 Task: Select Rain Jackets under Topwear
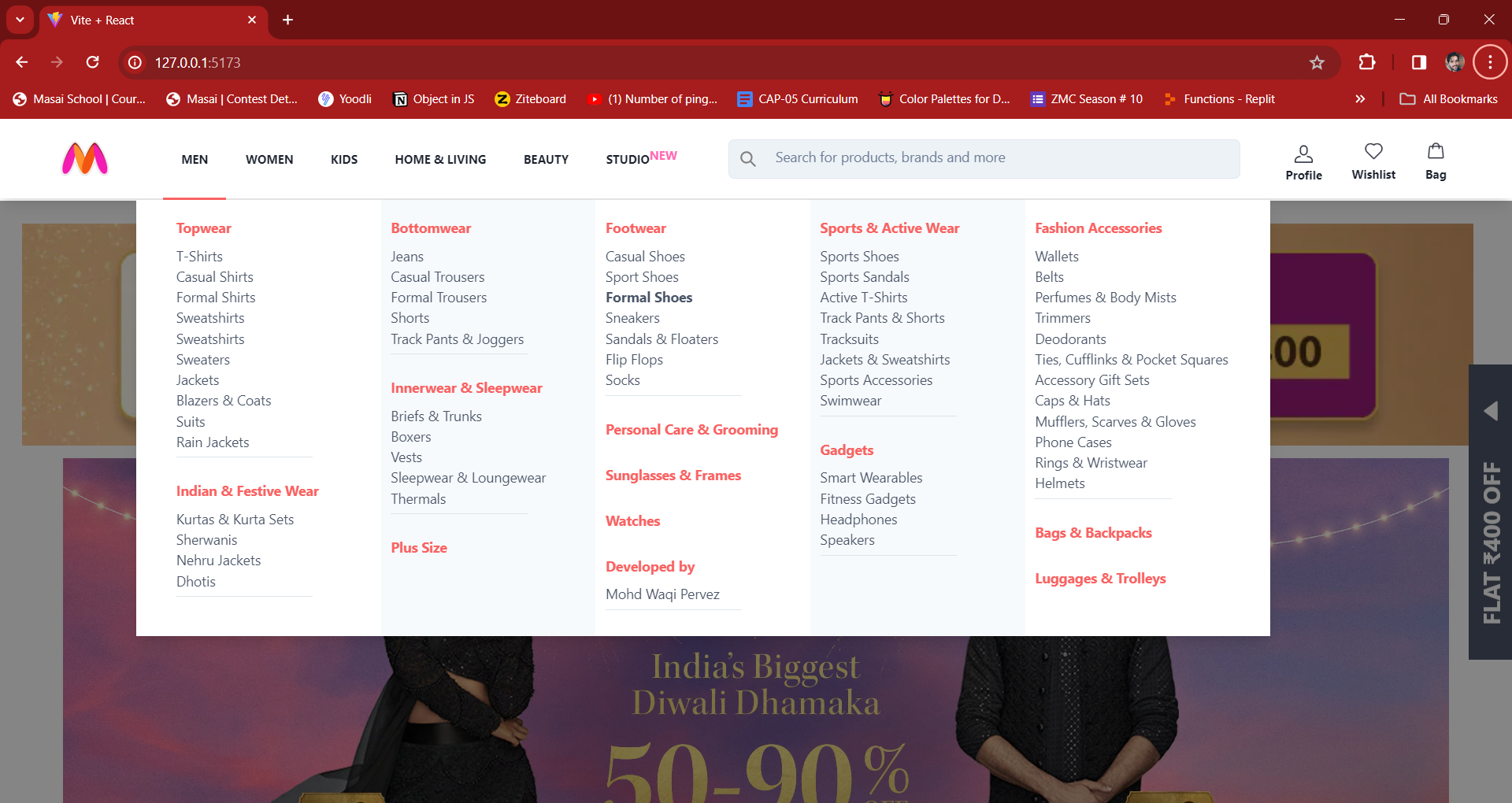tap(213, 442)
